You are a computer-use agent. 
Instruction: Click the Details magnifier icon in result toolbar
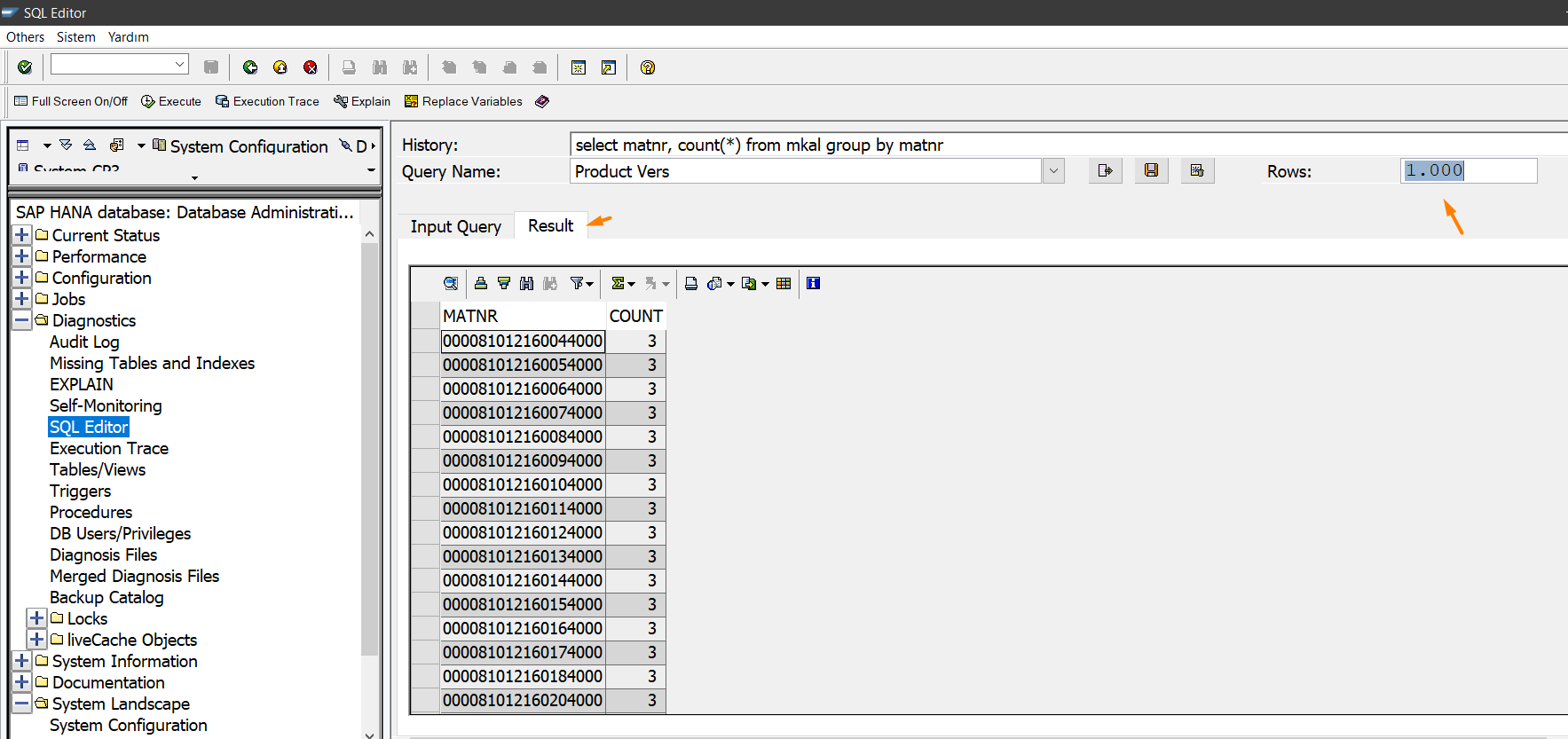click(x=451, y=284)
